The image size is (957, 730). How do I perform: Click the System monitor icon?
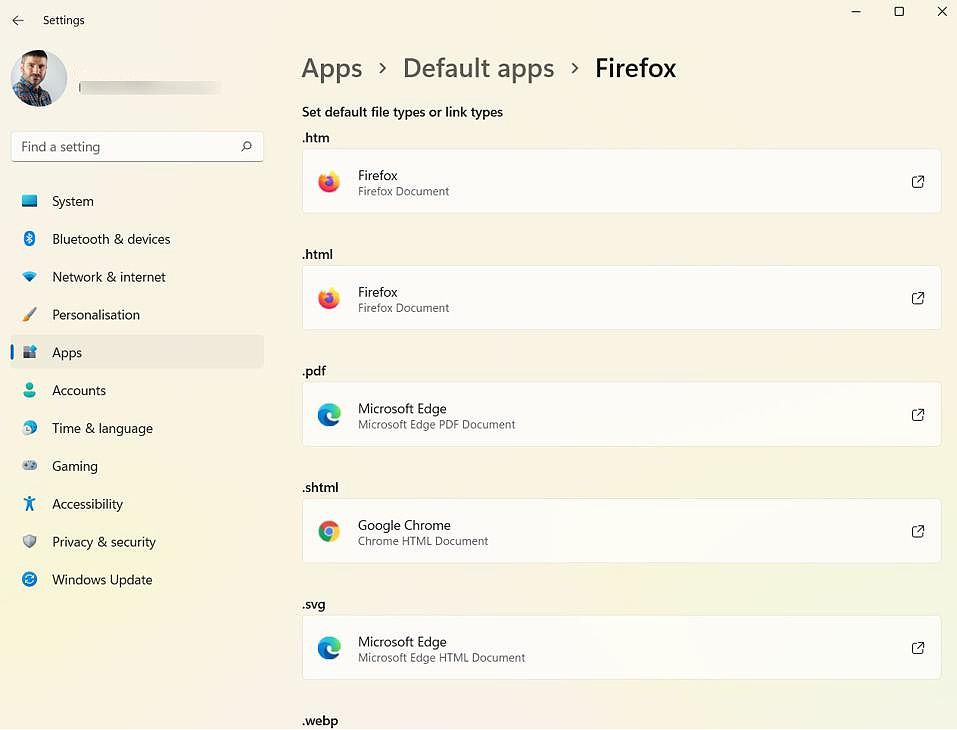(x=29, y=201)
